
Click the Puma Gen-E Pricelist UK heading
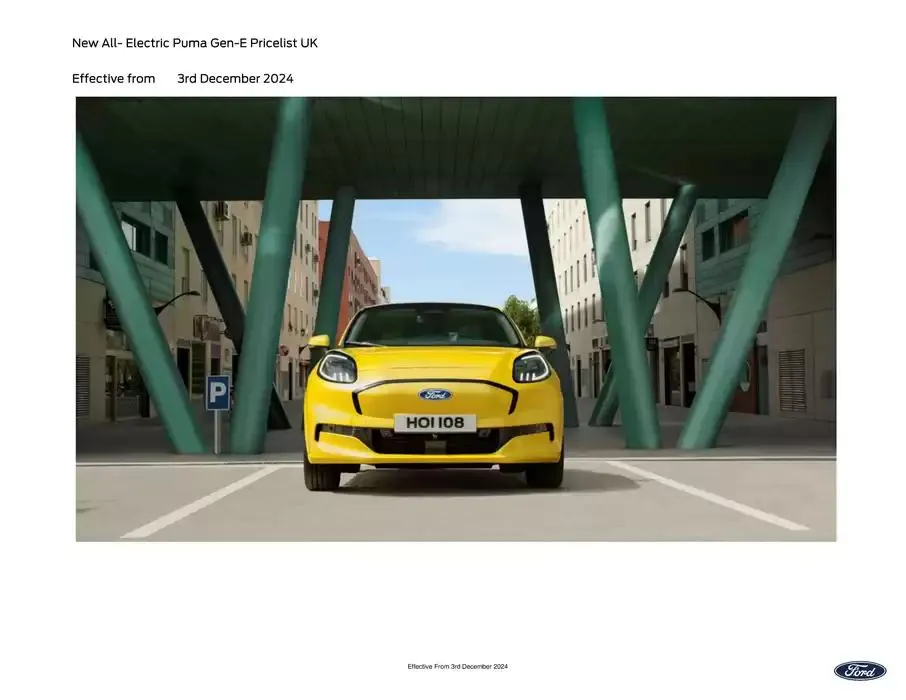pos(193,42)
